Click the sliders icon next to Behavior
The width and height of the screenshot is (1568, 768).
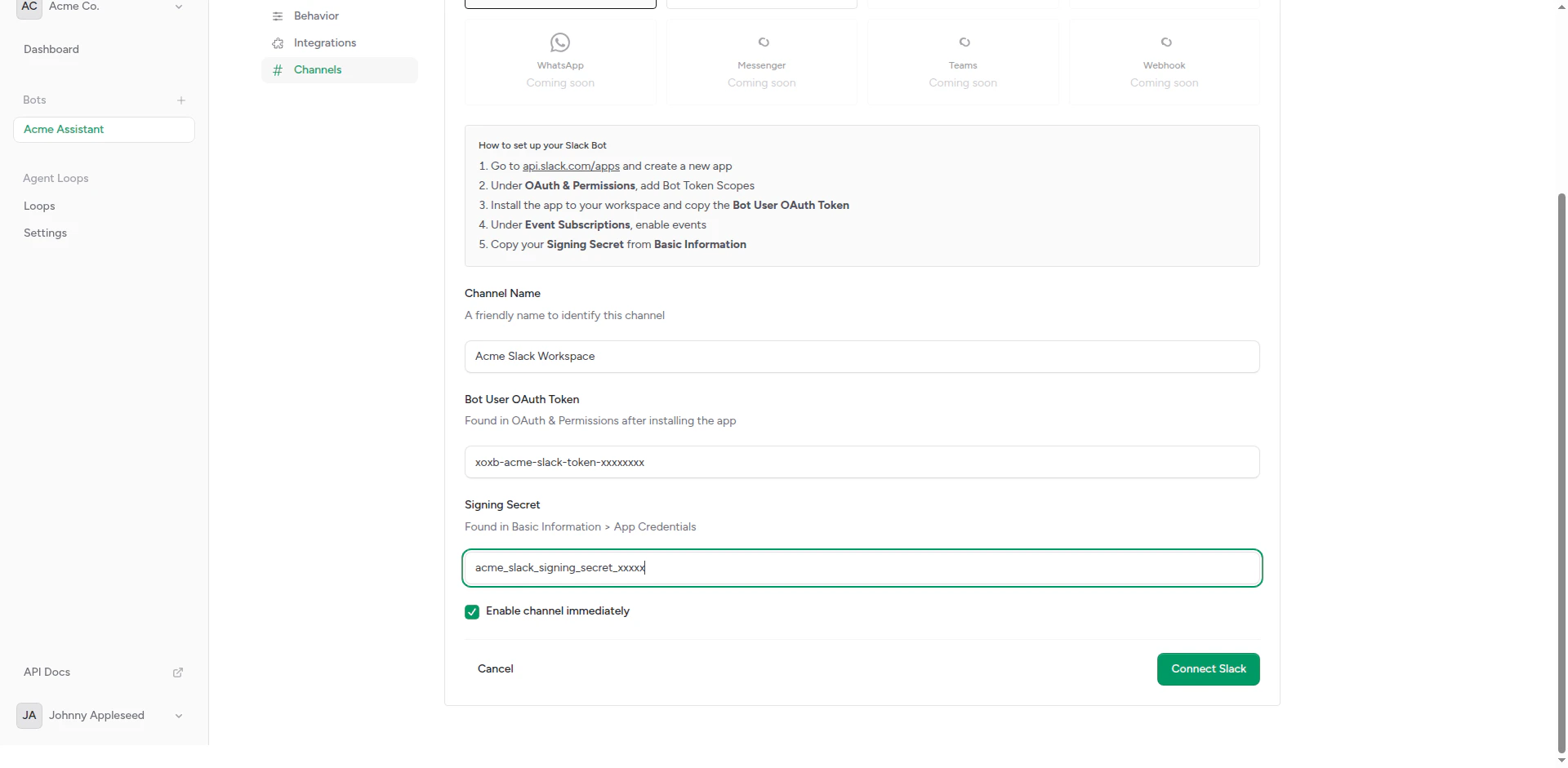coord(278,16)
